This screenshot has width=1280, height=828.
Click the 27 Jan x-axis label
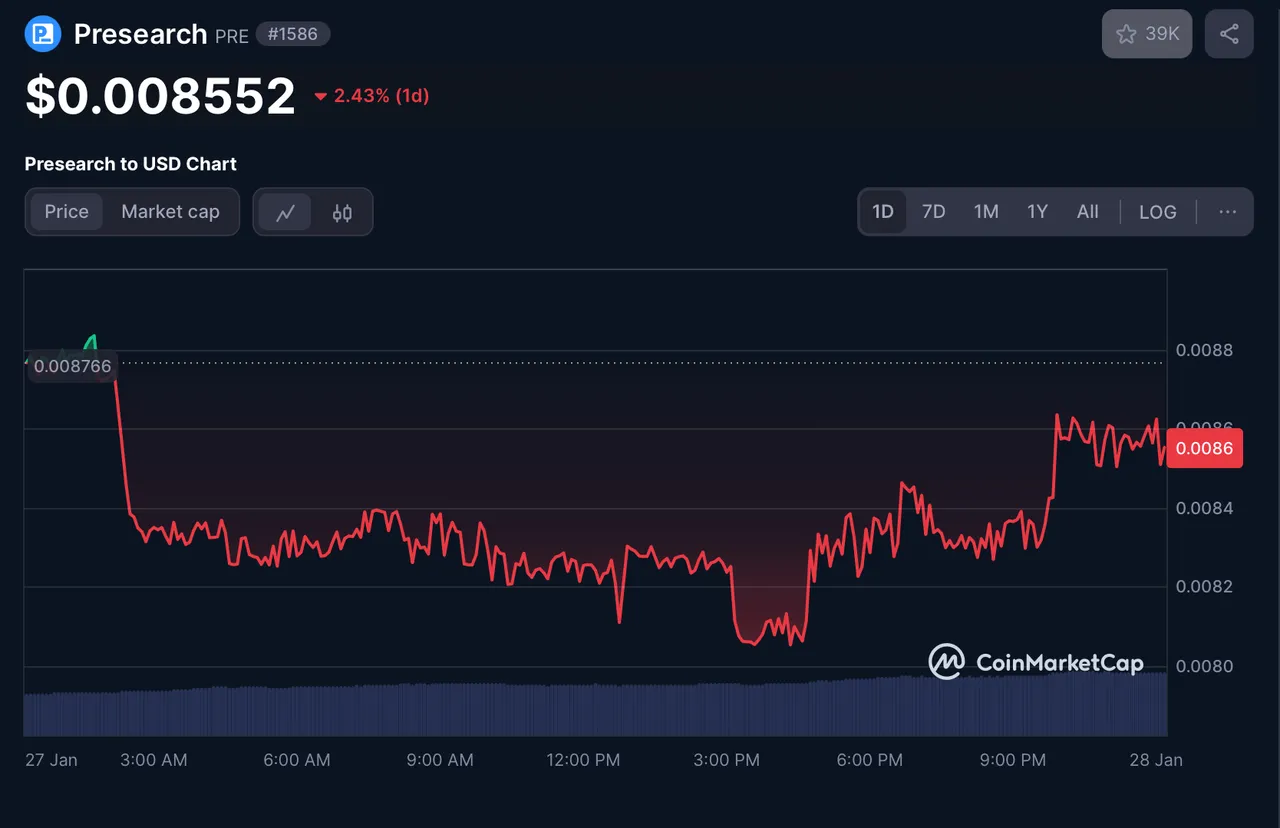coord(51,760)
